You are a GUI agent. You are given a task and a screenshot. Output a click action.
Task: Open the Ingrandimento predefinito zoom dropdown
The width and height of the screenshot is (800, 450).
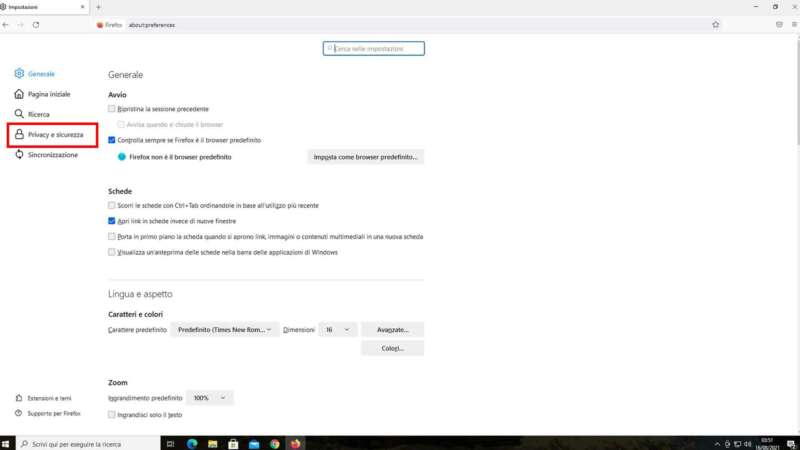click(x=209, y=397)
